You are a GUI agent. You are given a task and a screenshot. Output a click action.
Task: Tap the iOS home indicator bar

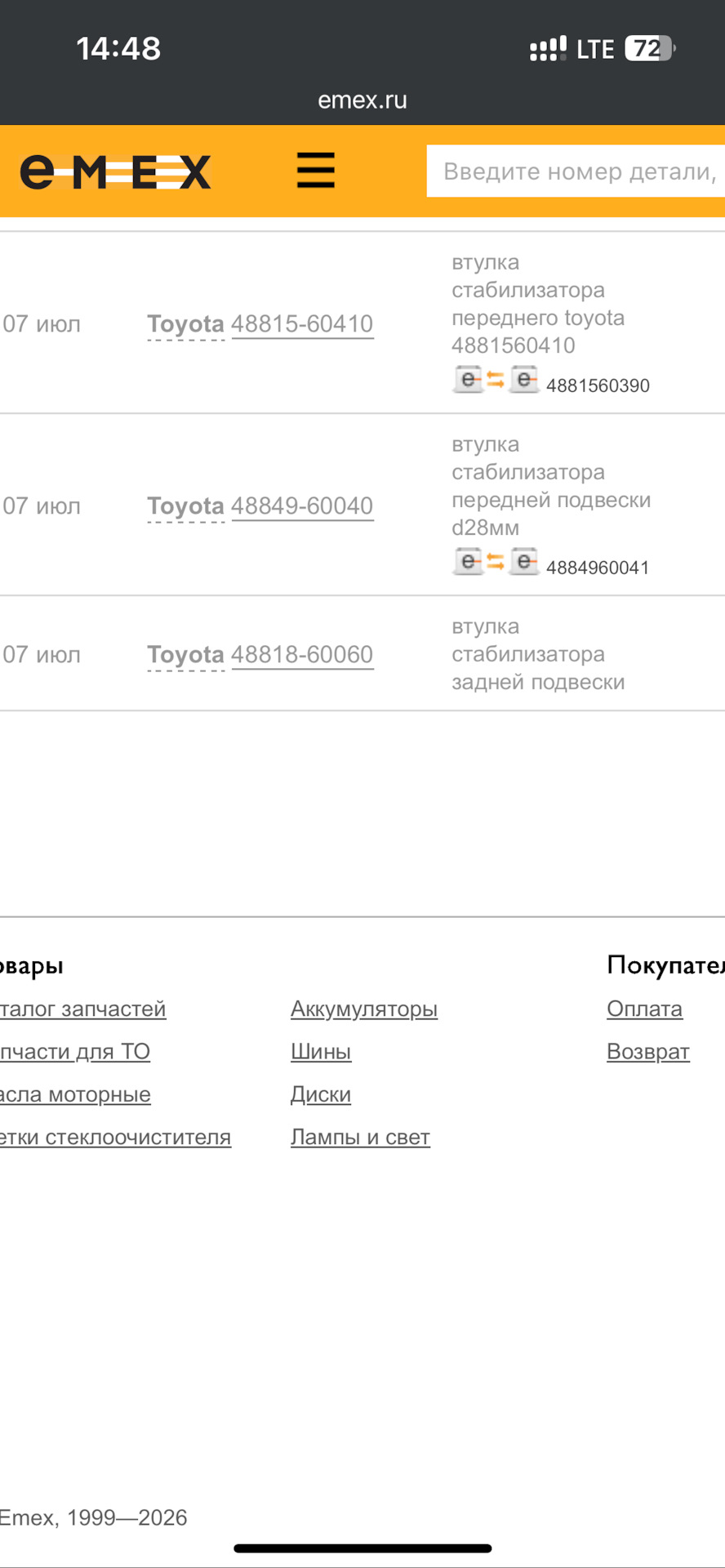coord(362,1548)
